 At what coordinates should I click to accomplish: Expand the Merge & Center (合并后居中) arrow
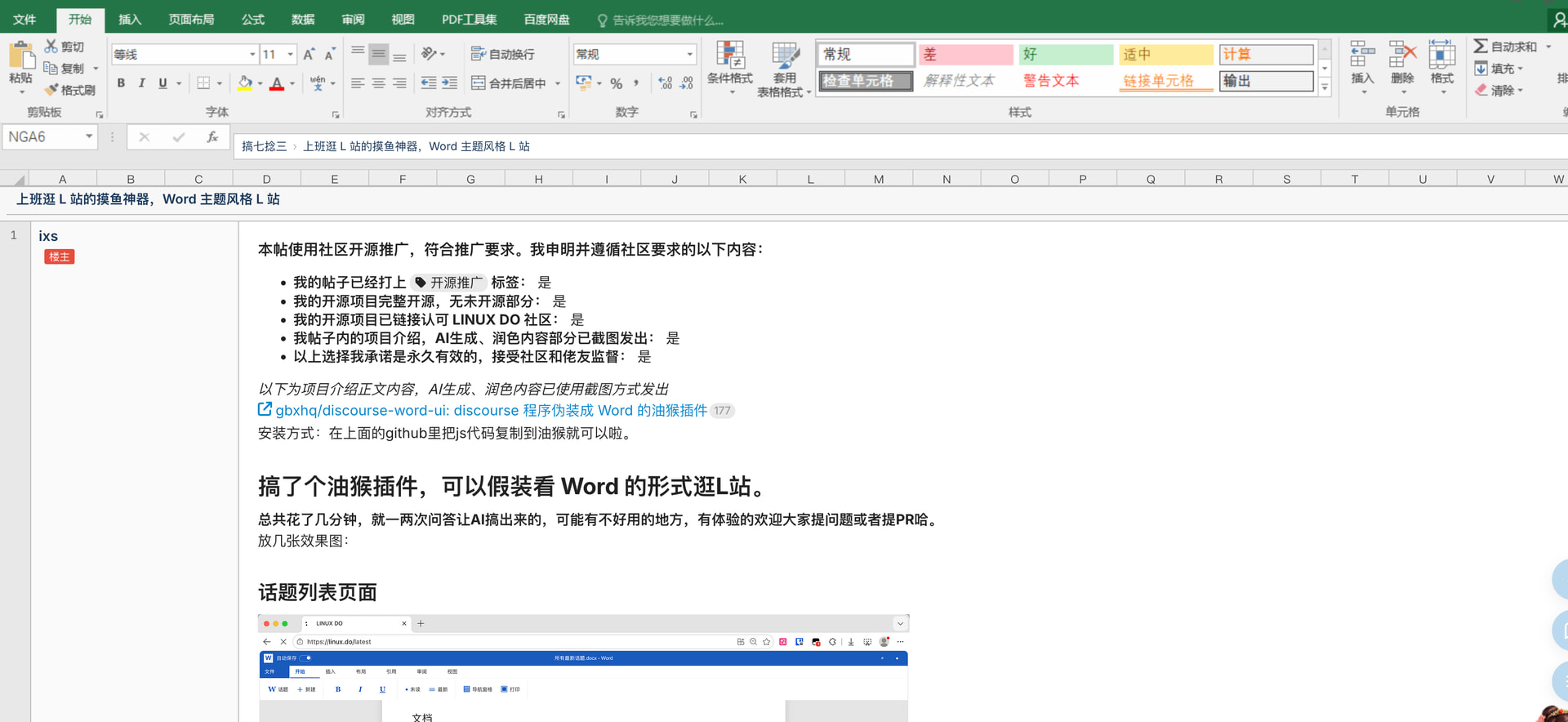pos(558,83)
